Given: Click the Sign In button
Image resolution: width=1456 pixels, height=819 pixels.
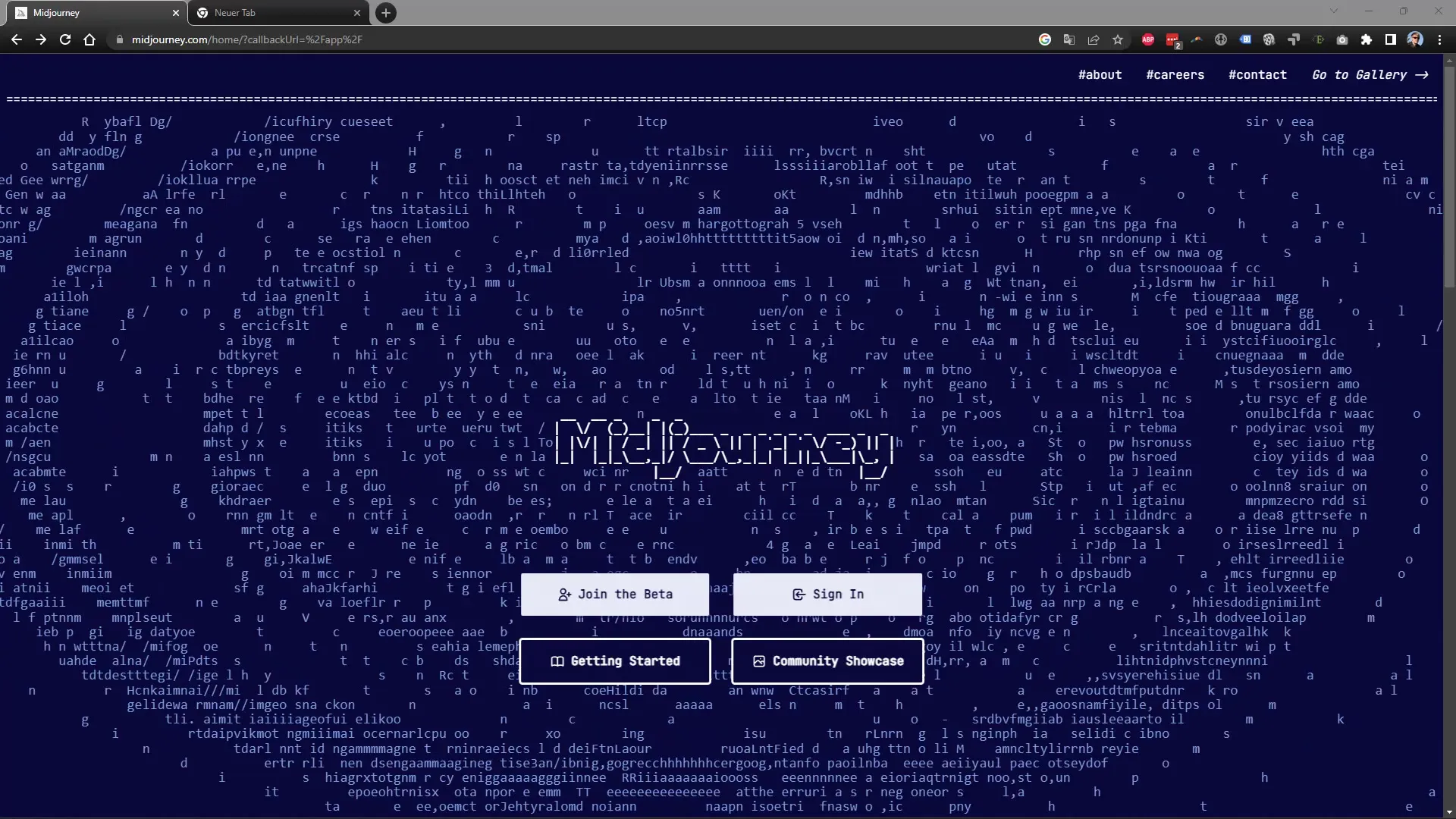Looking at the screenshot, I should pos(828,594).
